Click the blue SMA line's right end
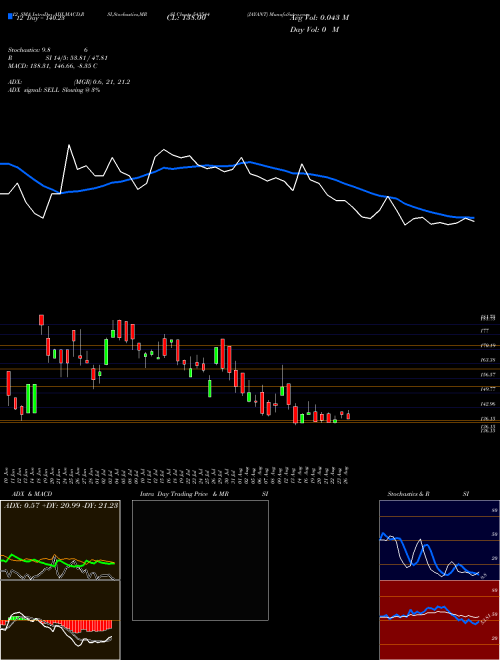The width and height of the screenshot is (500, 660). tap(473, 218)
